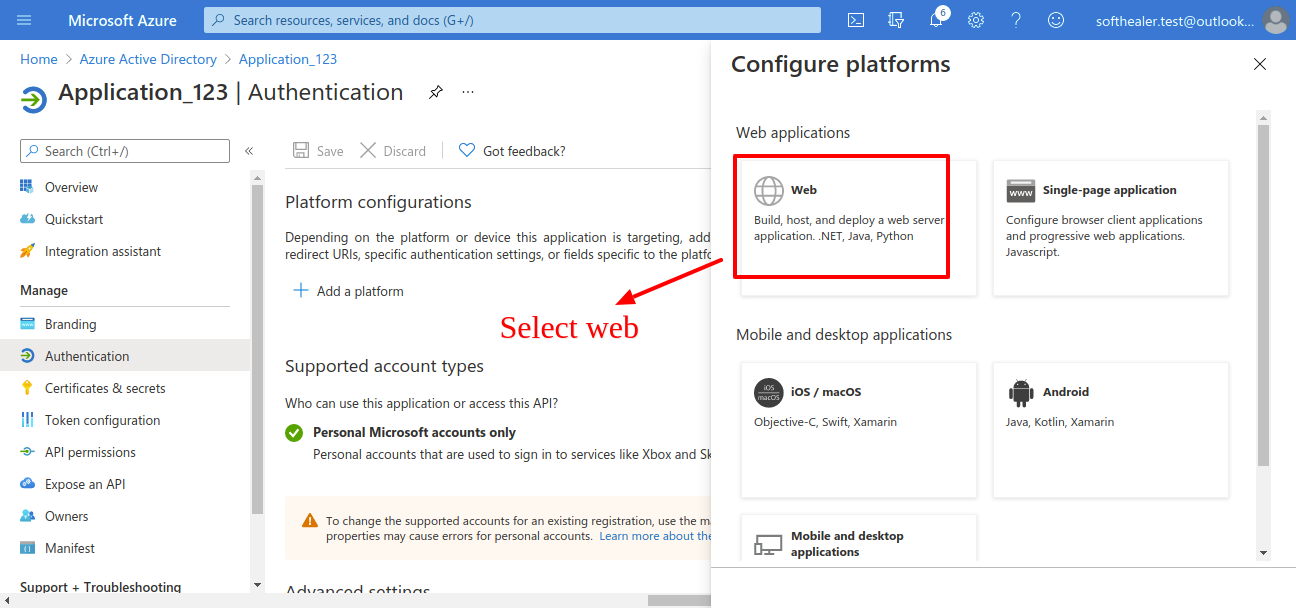Select the Single-page application card
This screenshot has height=608, width=1296.
(1111, 228)
